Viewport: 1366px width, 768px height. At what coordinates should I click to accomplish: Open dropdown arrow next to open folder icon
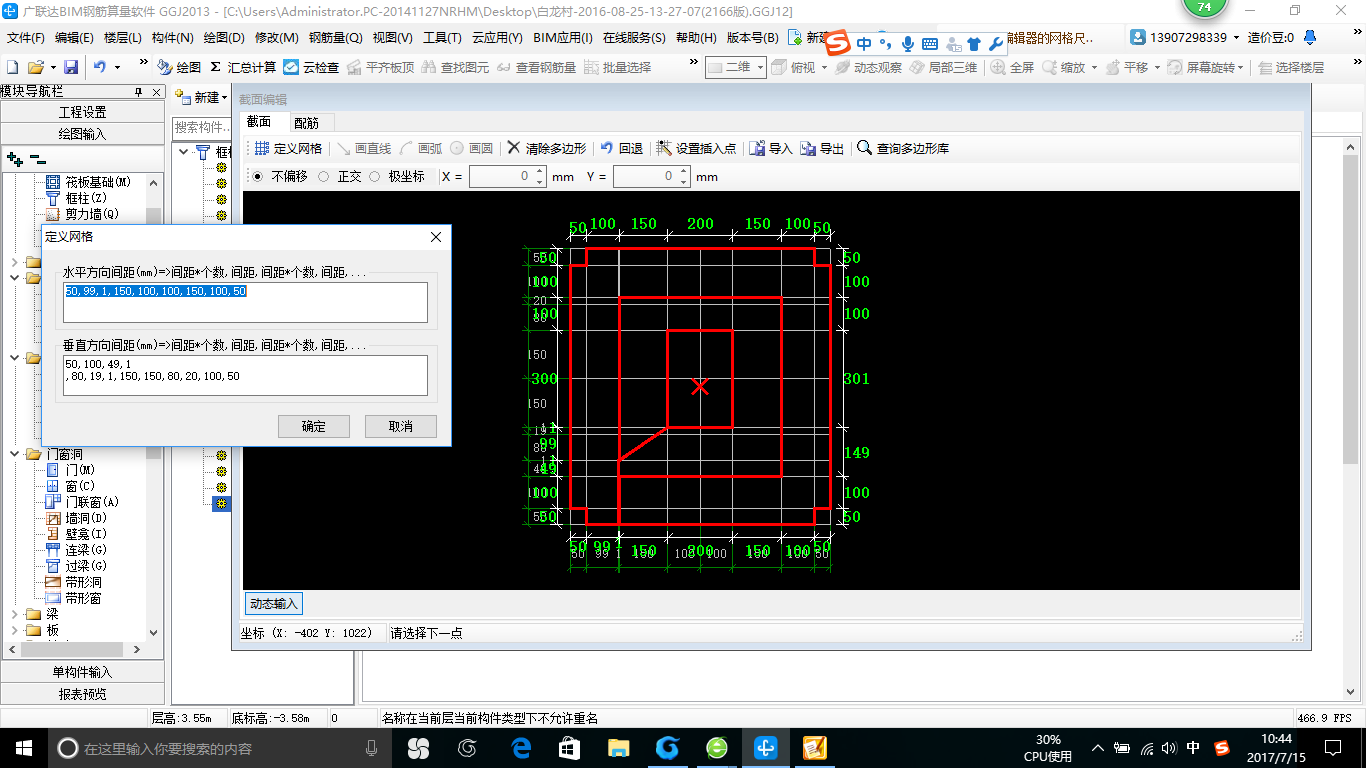click(x=52, y=67)
